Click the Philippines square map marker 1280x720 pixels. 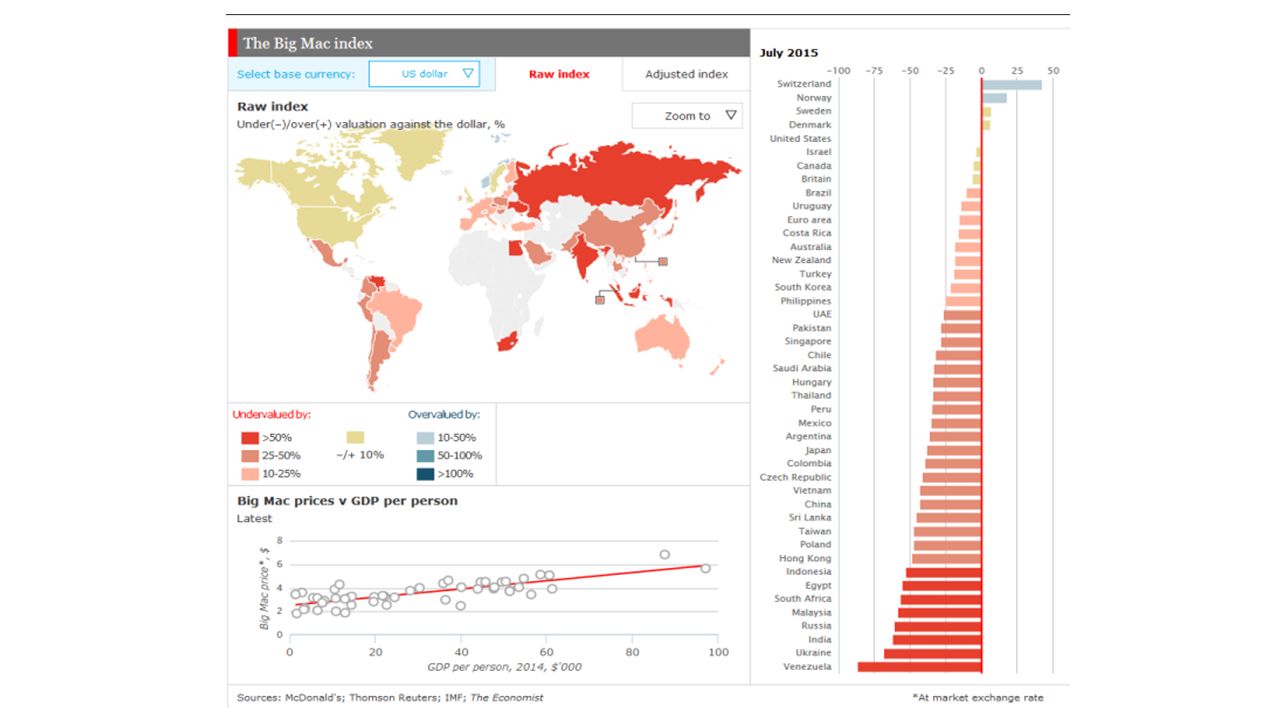tap(663, 262)
